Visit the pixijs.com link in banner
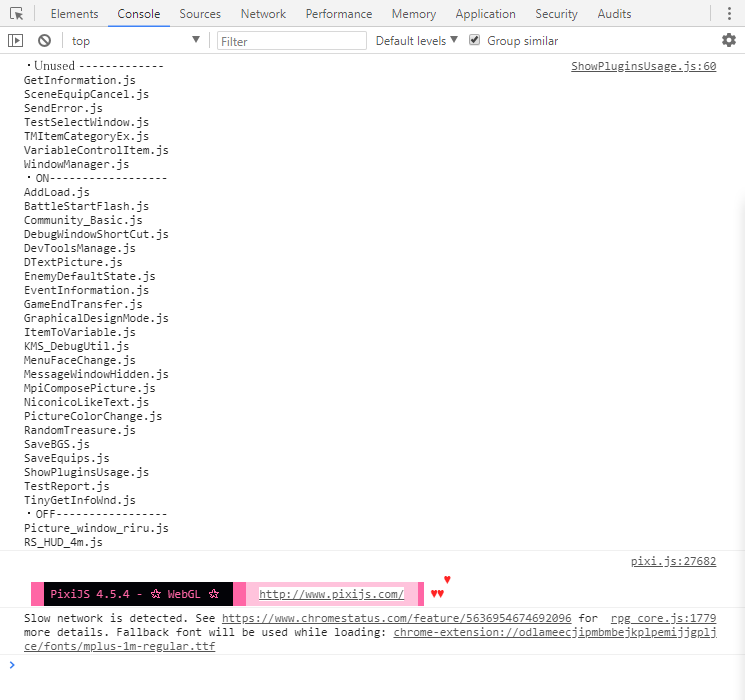This screenshot has height=700, width=745. (x=331, y=594)
